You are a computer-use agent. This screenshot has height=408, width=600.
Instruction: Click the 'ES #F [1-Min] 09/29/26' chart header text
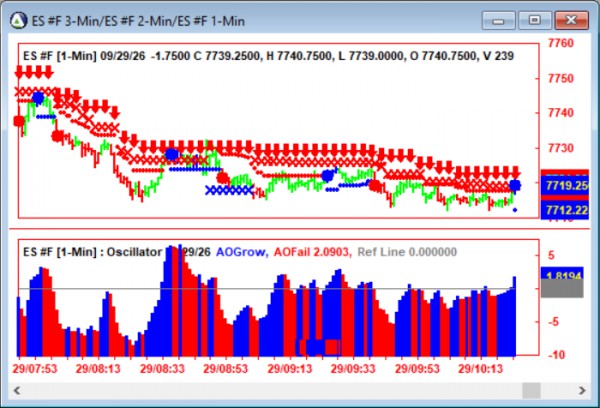(84, 56)
